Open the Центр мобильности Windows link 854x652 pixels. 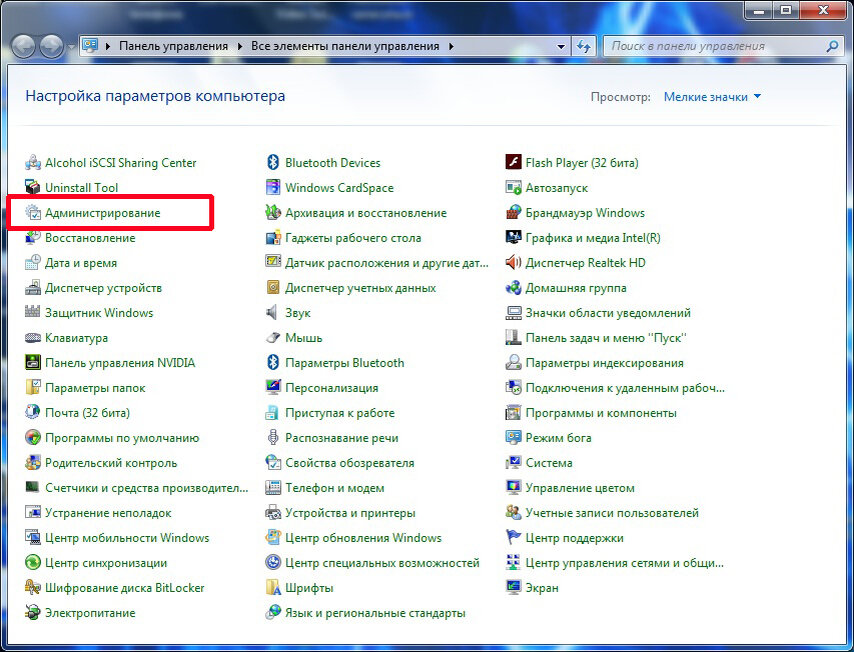click(127, 538)
